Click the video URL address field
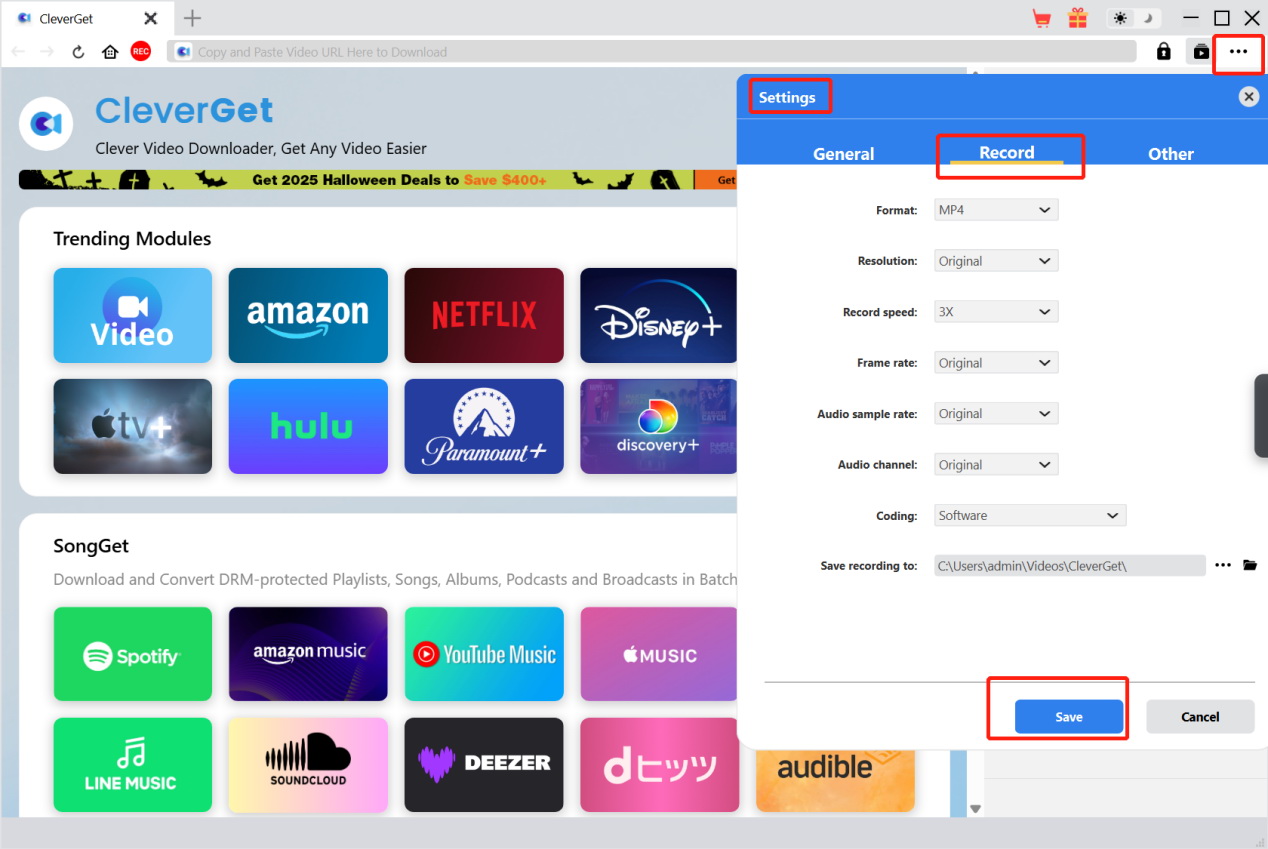The image size is (1268, 849). (x=652, y=52)
